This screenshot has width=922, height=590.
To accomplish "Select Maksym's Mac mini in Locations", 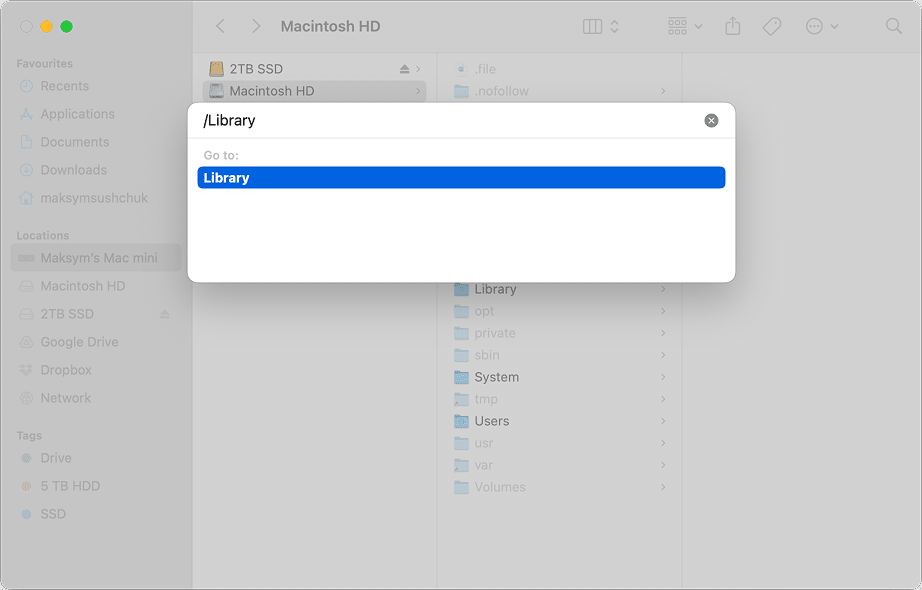I will tap(96, 258).
